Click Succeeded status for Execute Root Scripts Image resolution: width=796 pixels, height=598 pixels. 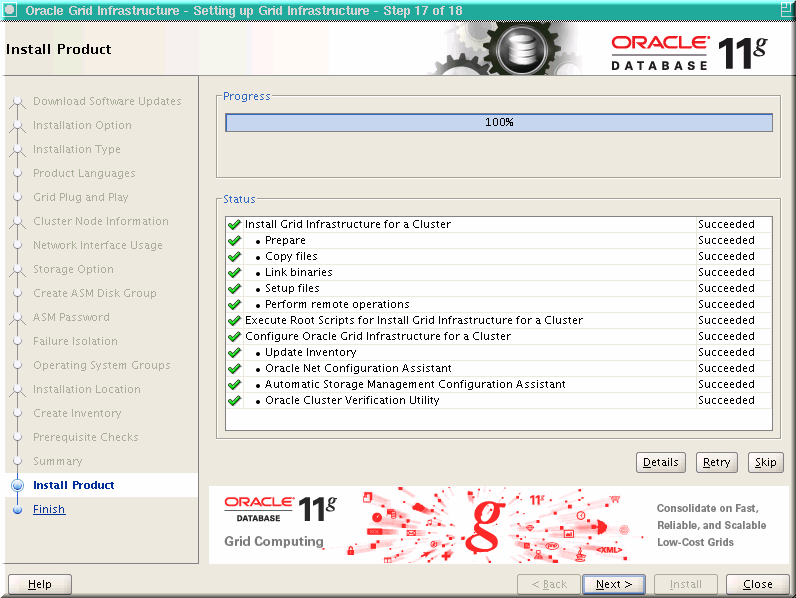[726, 320]
